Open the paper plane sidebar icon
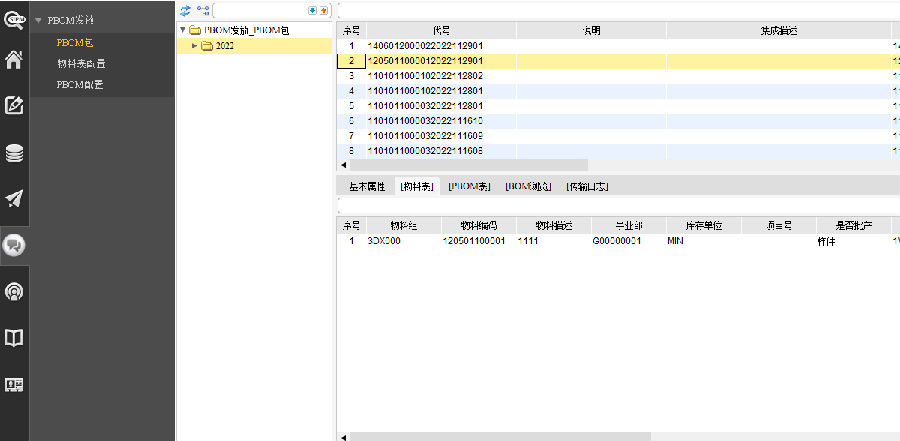Screen dimensions: 900x441 [14, 198]
